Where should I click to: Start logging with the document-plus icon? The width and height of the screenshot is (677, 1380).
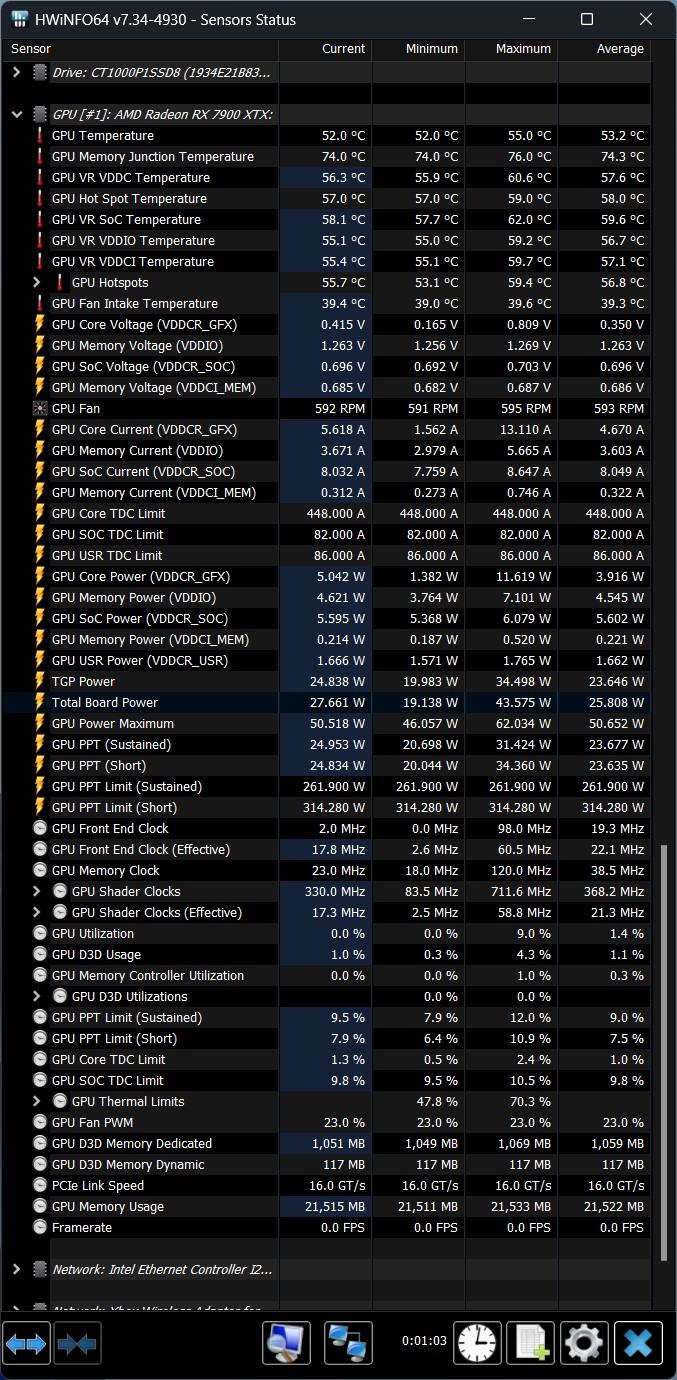click(531, 1343)
